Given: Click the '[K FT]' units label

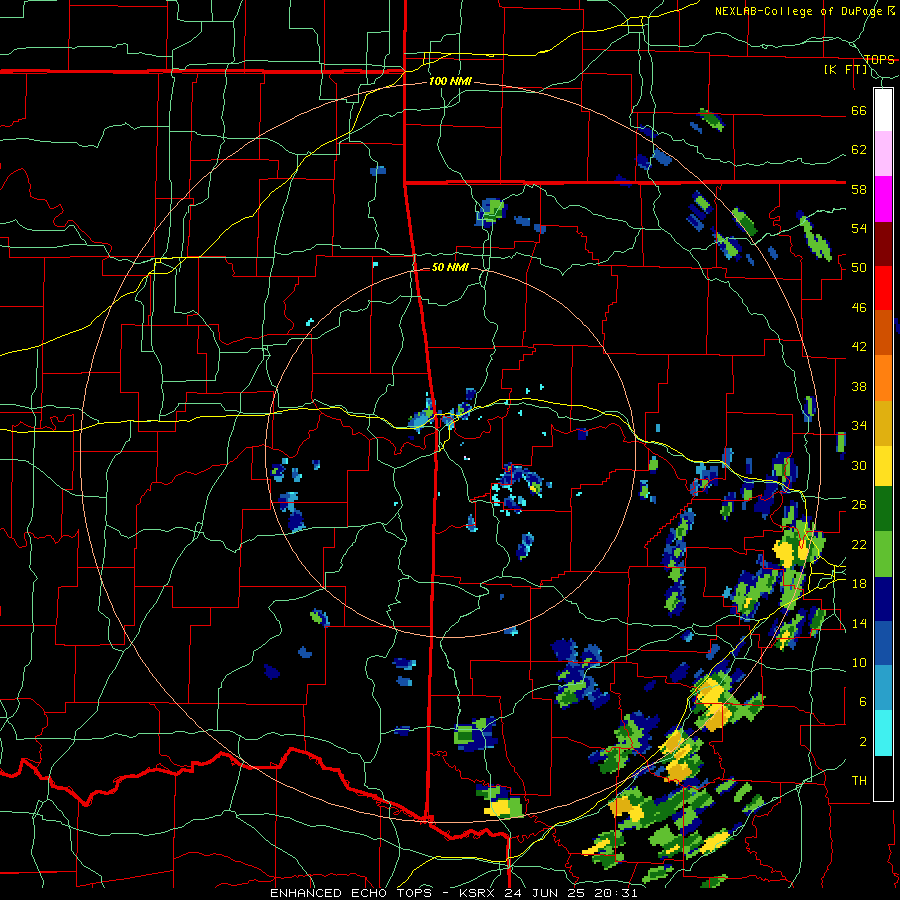Looking at the screenshot, I should (846, 69).
